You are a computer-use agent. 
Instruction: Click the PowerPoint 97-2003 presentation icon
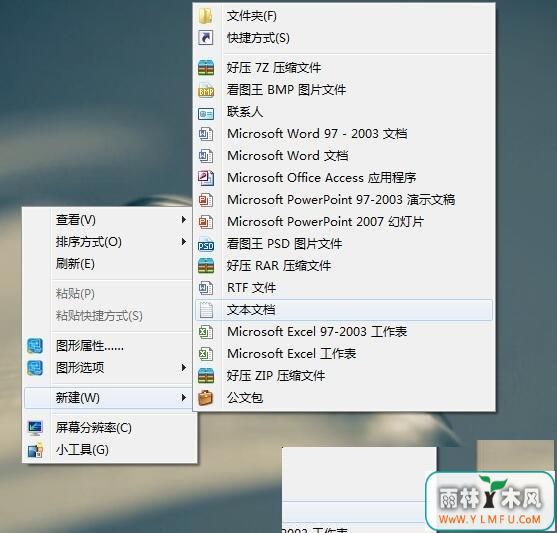[x=206, y=200]
